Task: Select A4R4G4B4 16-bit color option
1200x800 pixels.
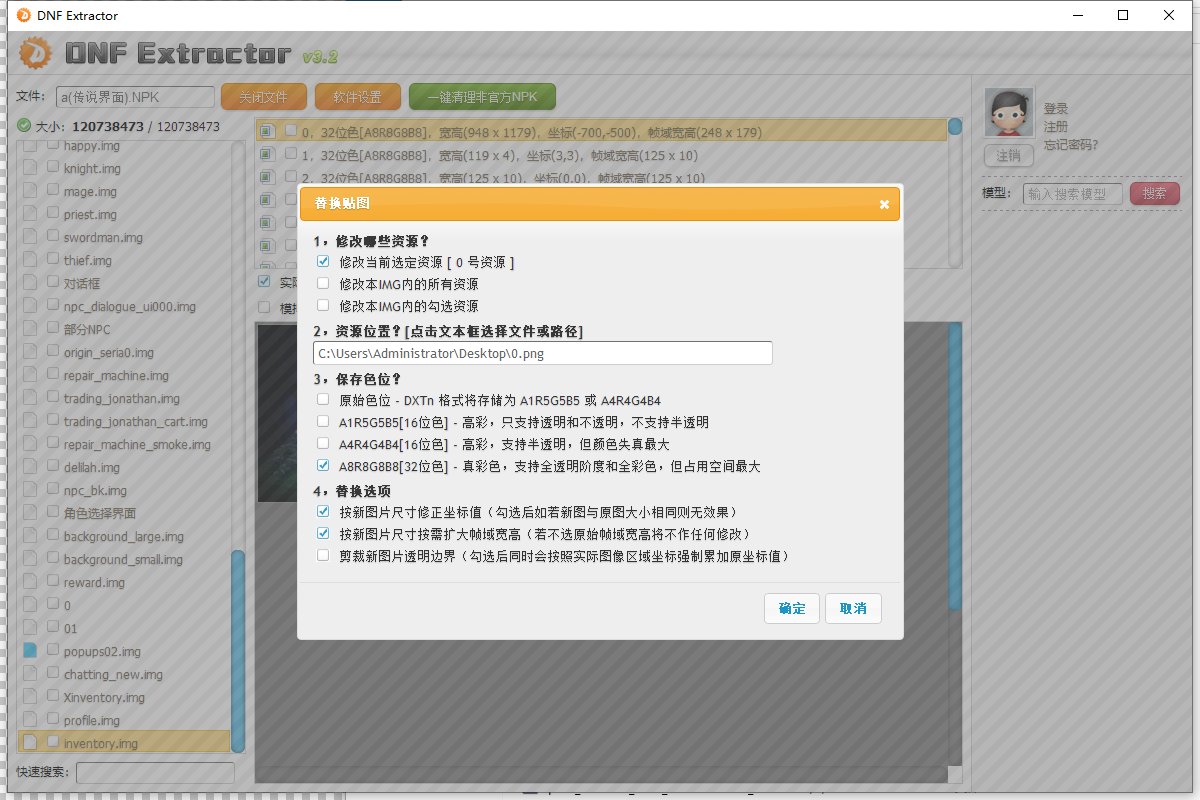Action: coord(323,444)
